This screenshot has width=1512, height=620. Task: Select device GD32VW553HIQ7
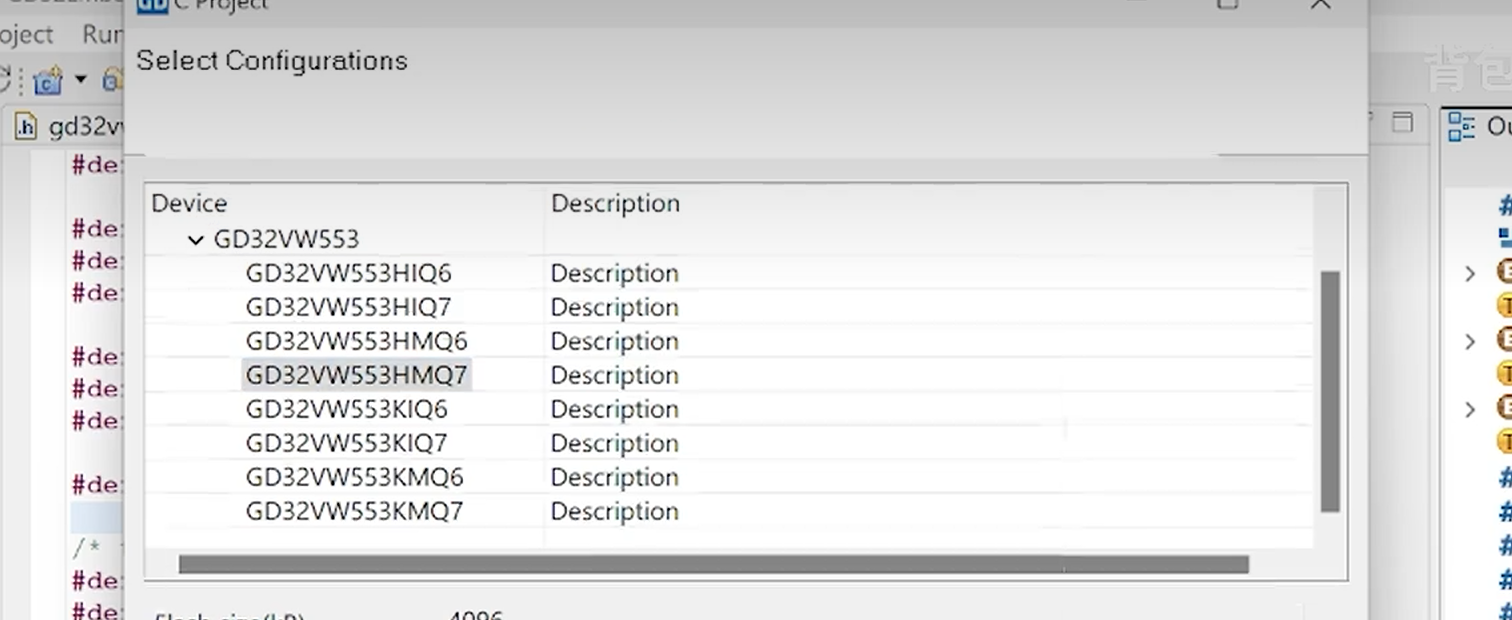click(348, 308)
